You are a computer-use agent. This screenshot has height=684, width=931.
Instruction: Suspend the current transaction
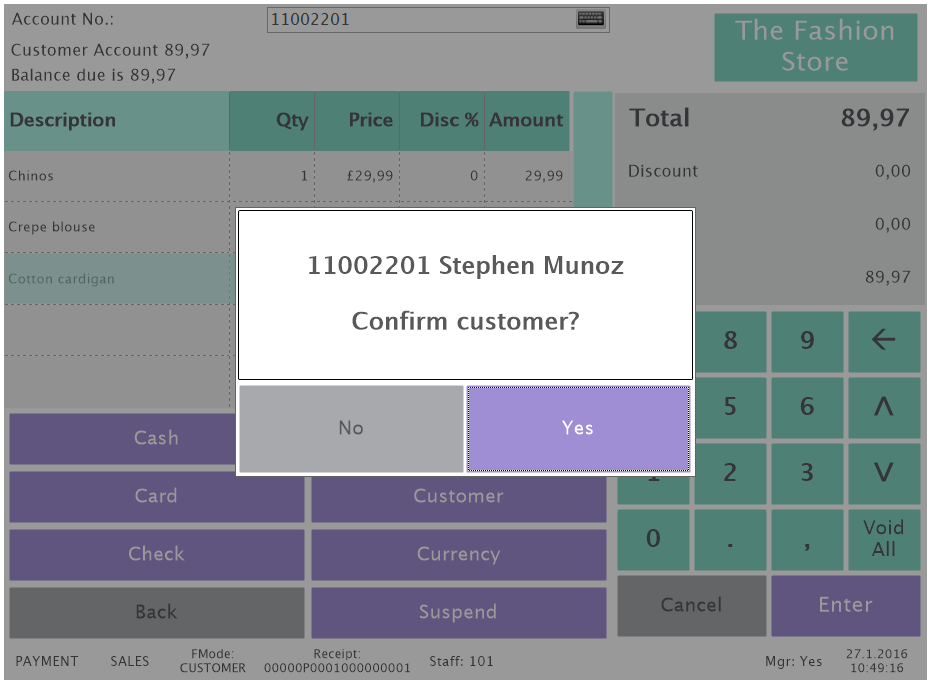(x=458, y=613)
